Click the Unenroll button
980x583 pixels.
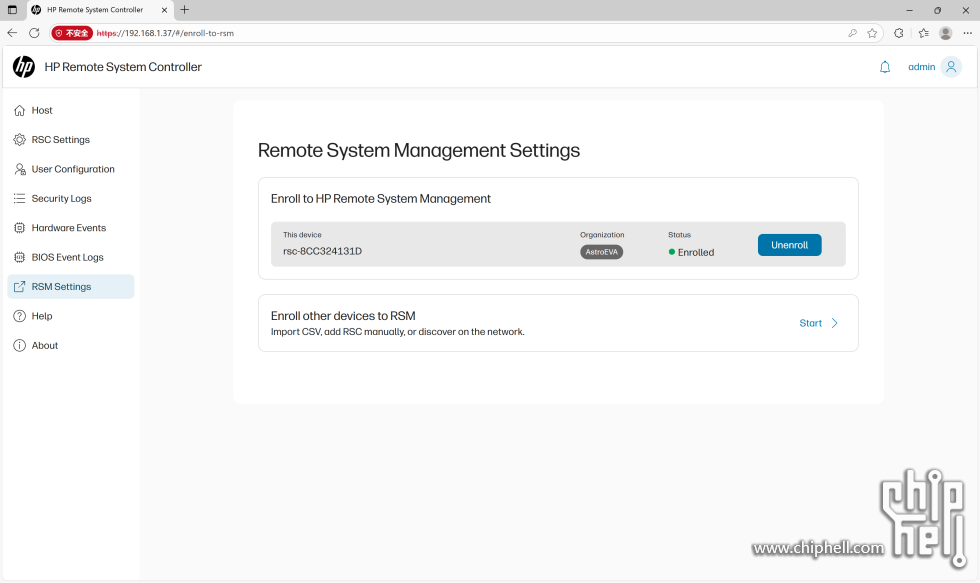click(x=789, y=245)
